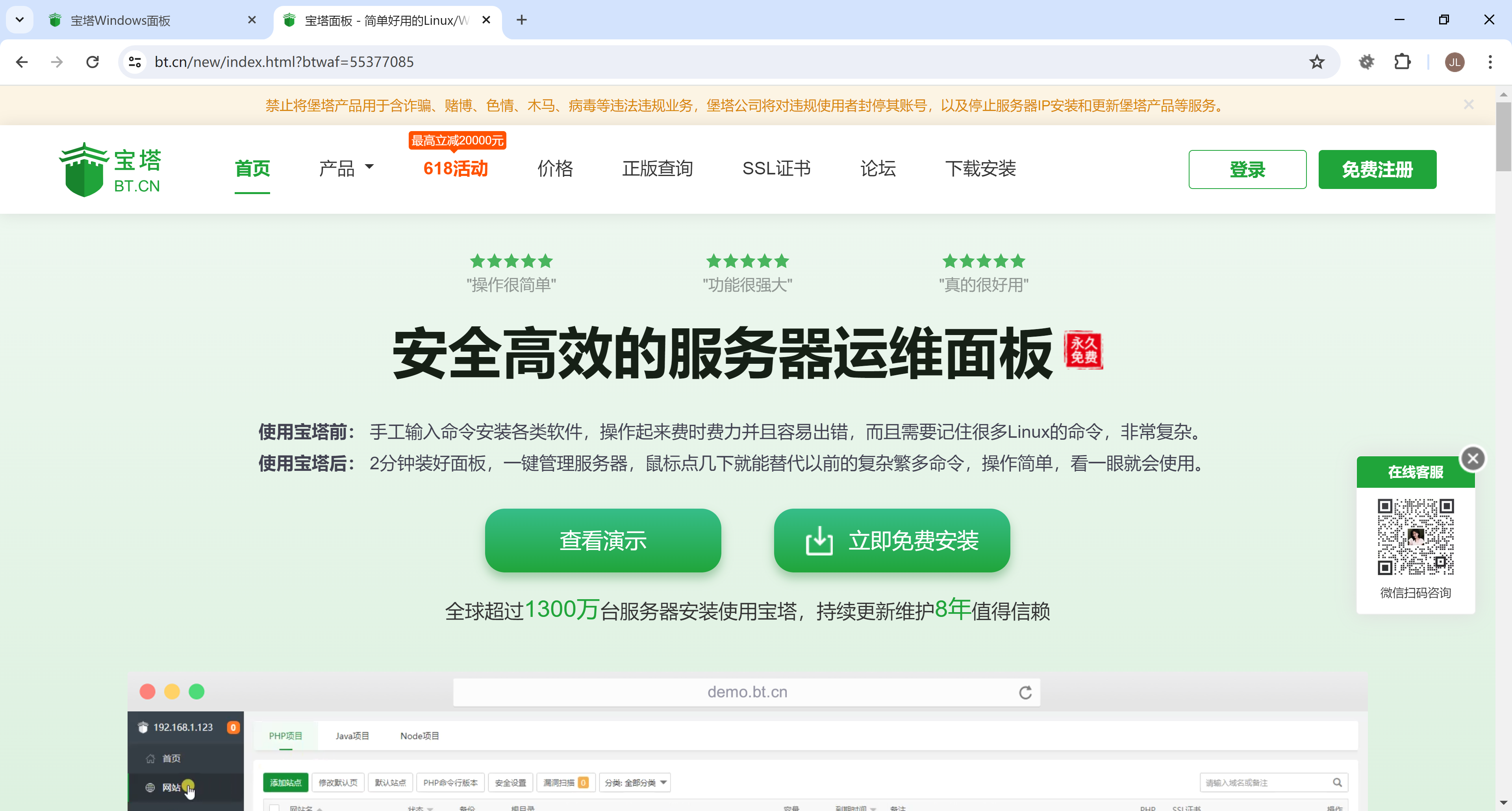Click 漏洞扫描 in the demo toolbar
This screenshot has width=1512, height=811.
(x=566, y=783)
